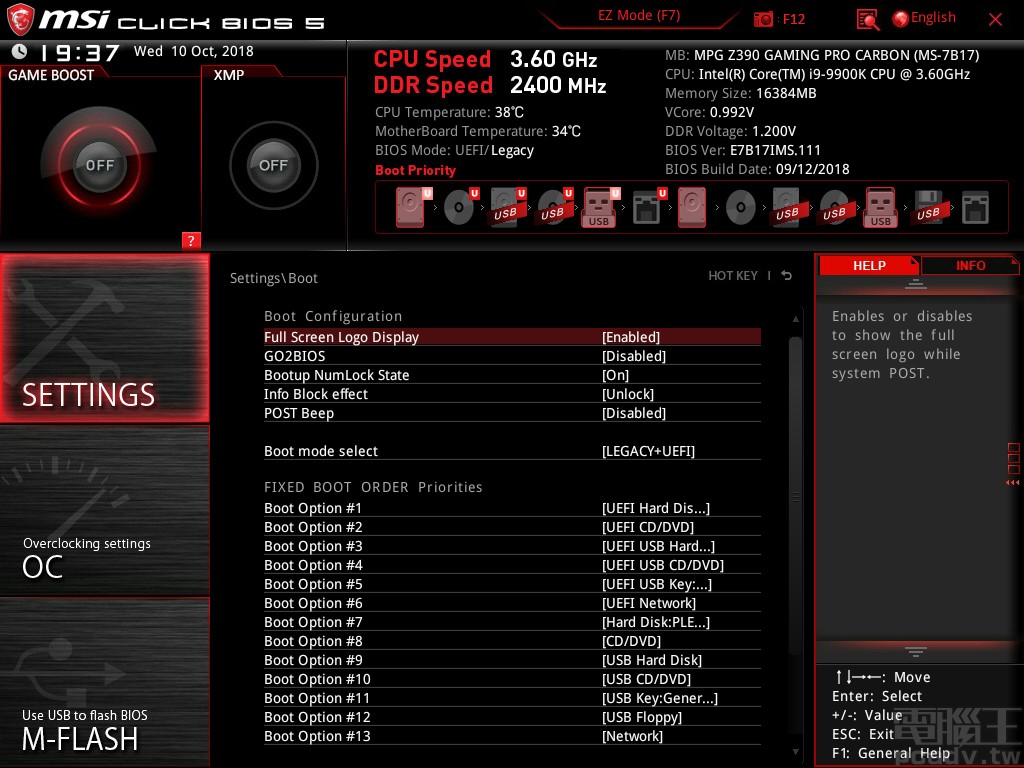This screenshot has width=1024, height=768.
Task: Select the UEFI USB CD/DVD boot icon
Action: 555,207
